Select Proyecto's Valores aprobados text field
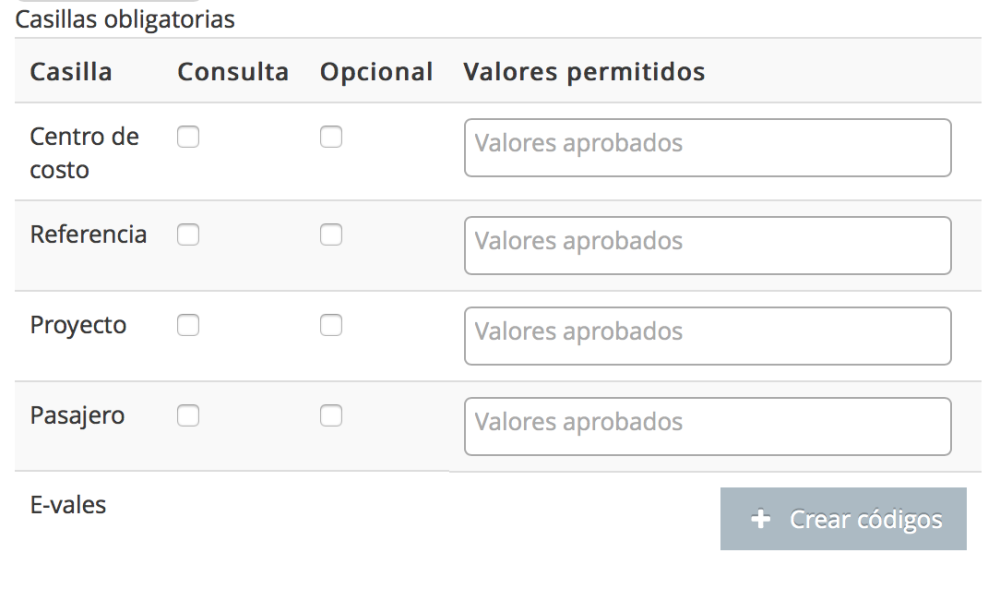 (x=707, y=335)
